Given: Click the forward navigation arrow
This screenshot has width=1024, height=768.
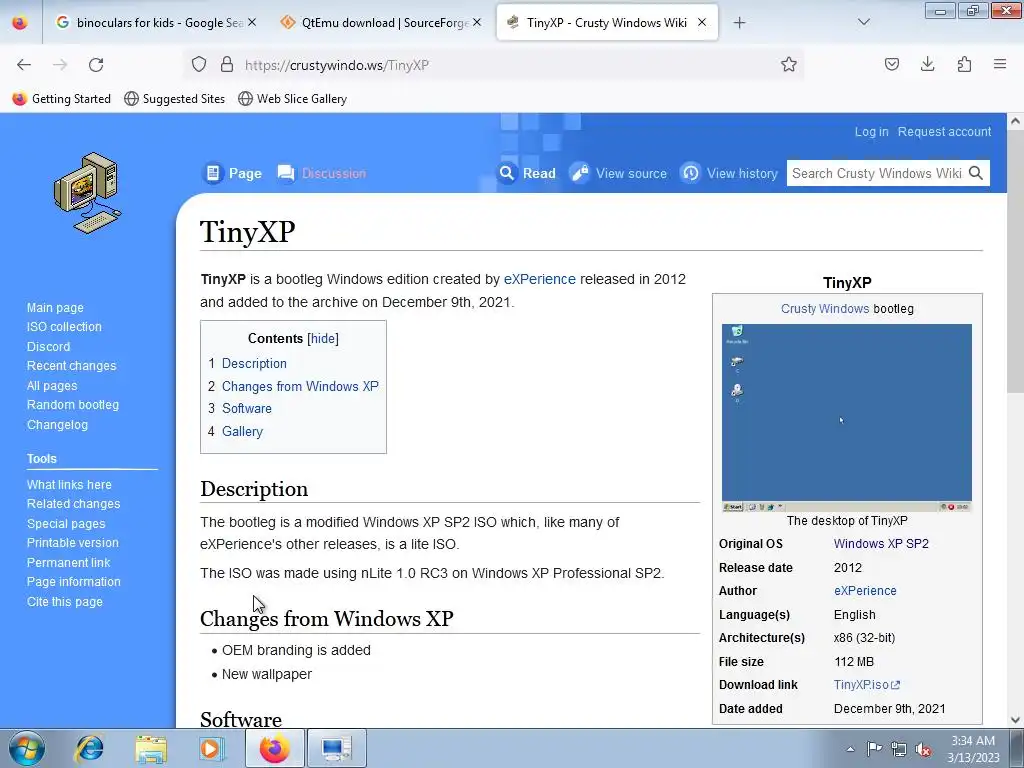Looking at the screenshot, I should (x=60, y=65).
